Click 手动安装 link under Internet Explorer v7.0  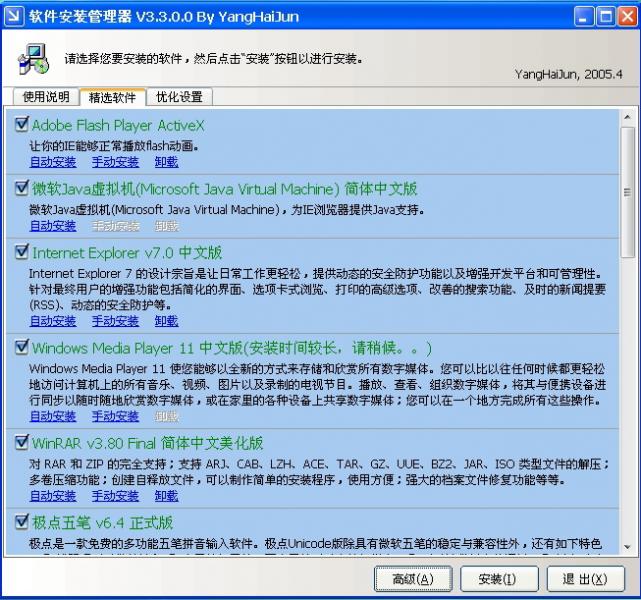click(x=115, y=321)
